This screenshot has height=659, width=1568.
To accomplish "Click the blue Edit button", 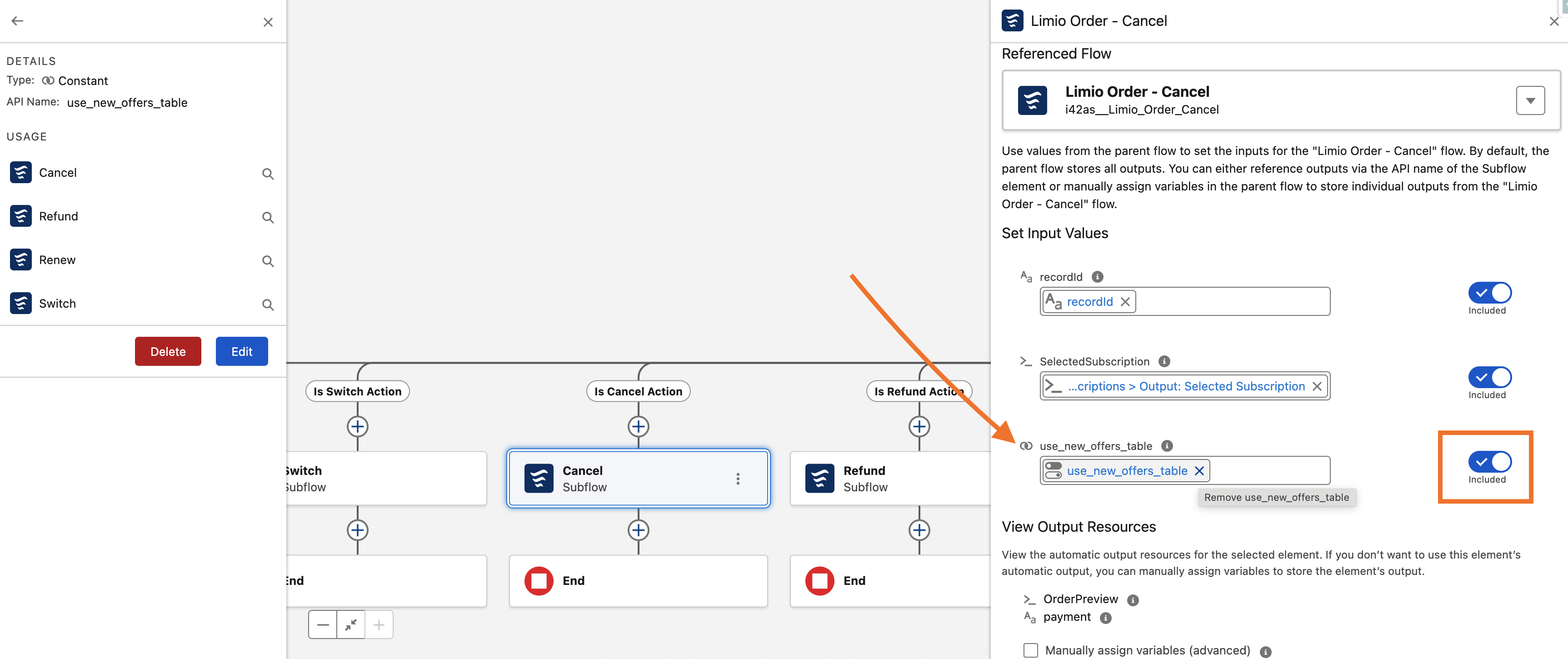I will click(x=242, y=352).
